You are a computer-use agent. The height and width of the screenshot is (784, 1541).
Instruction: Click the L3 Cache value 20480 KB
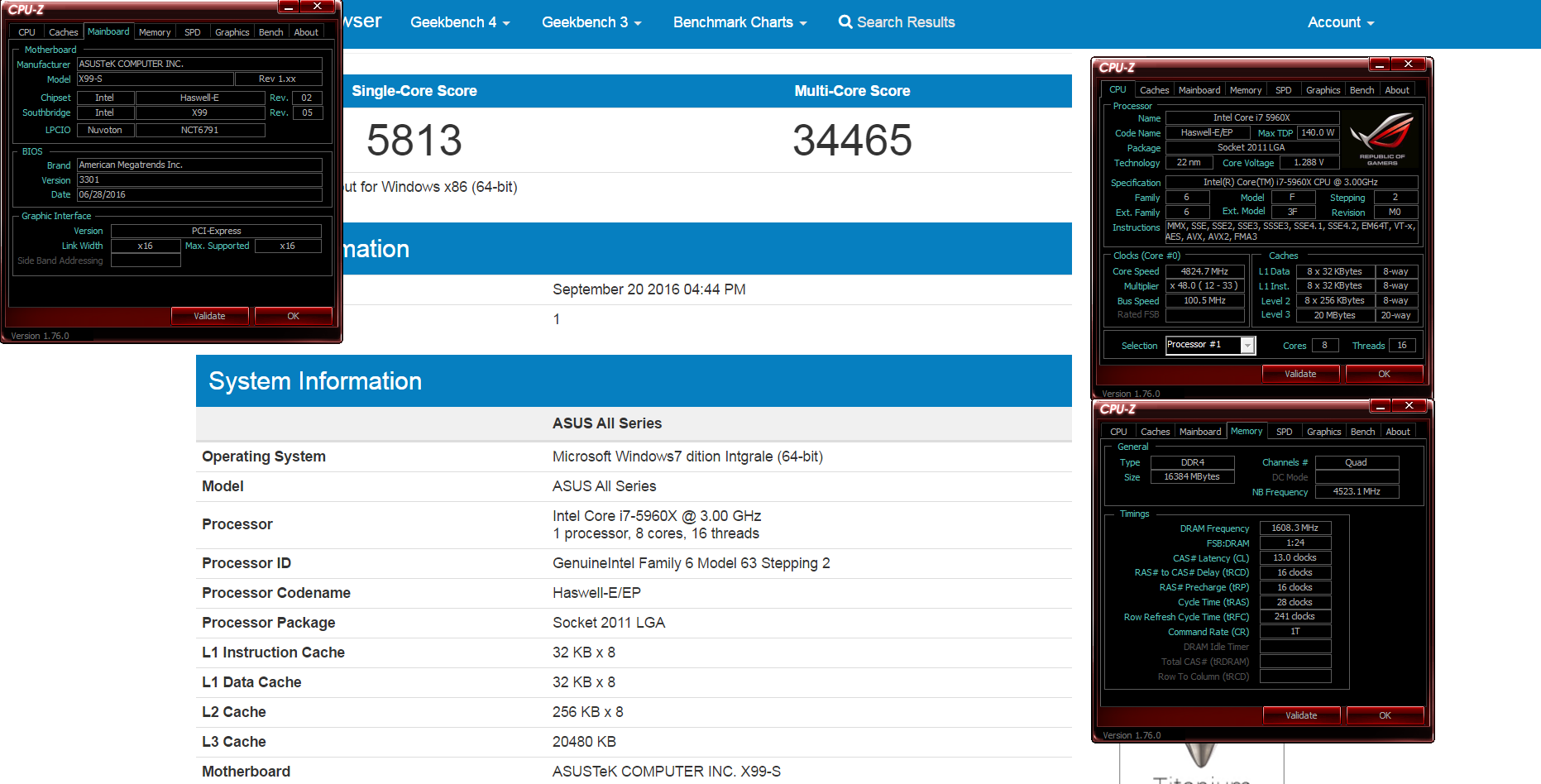(584, 742)
